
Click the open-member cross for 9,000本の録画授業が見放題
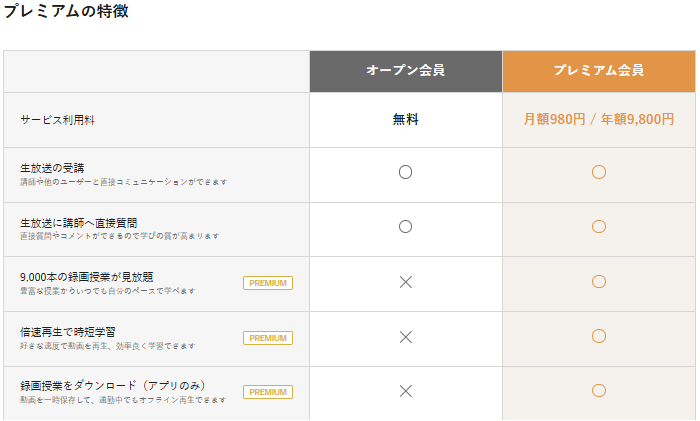(x=405, y=282)
